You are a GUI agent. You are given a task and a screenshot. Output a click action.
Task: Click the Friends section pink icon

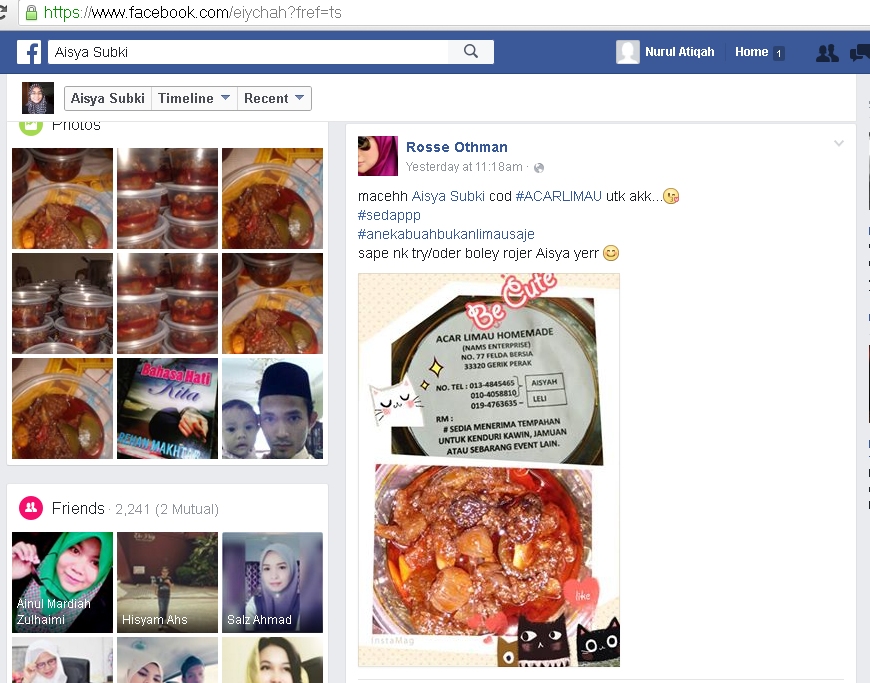tap(30, 508)
